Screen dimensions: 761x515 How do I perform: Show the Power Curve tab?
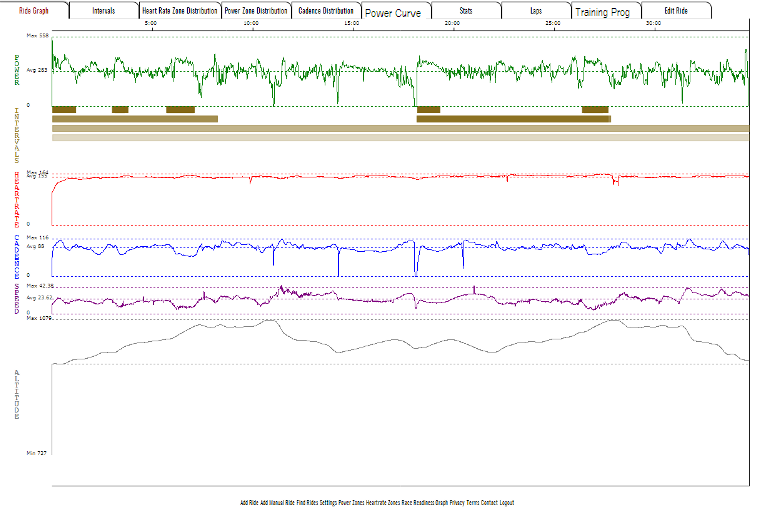click(395, 12)
